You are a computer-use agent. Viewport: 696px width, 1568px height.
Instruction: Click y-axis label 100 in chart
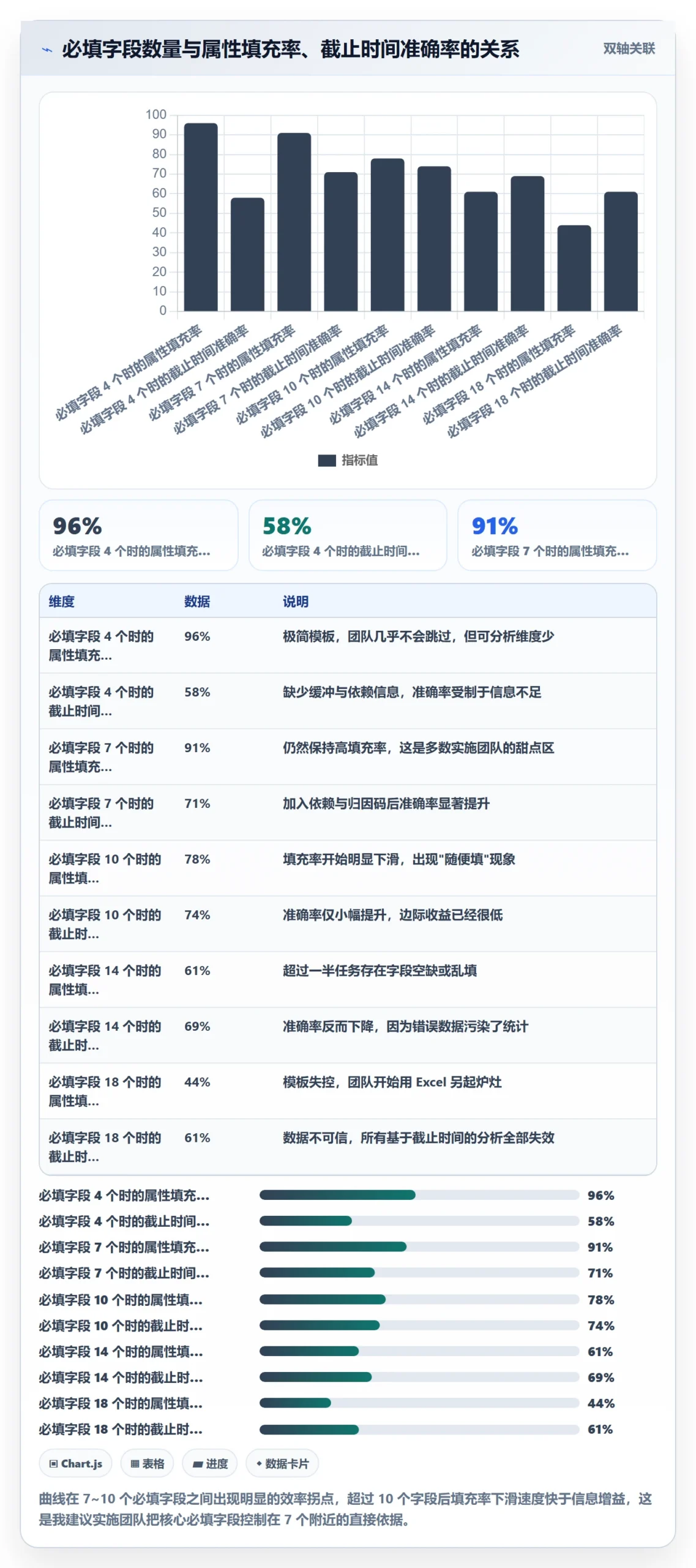pos(155,115)
